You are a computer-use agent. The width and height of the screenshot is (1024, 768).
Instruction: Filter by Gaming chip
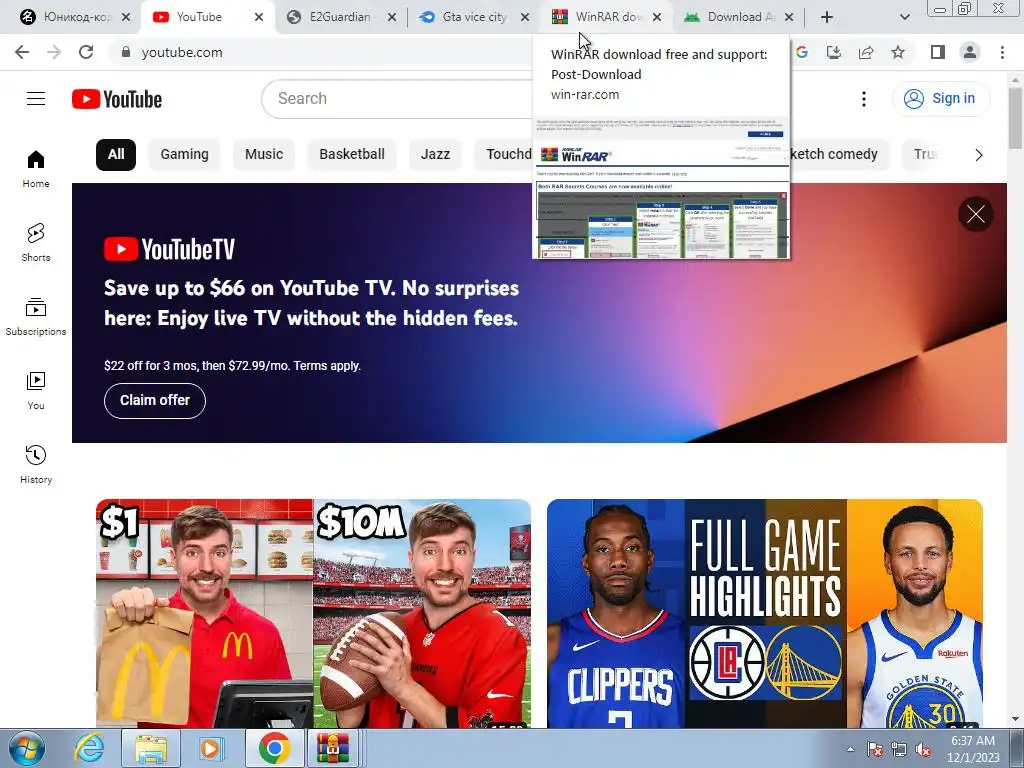click(184, 155)
